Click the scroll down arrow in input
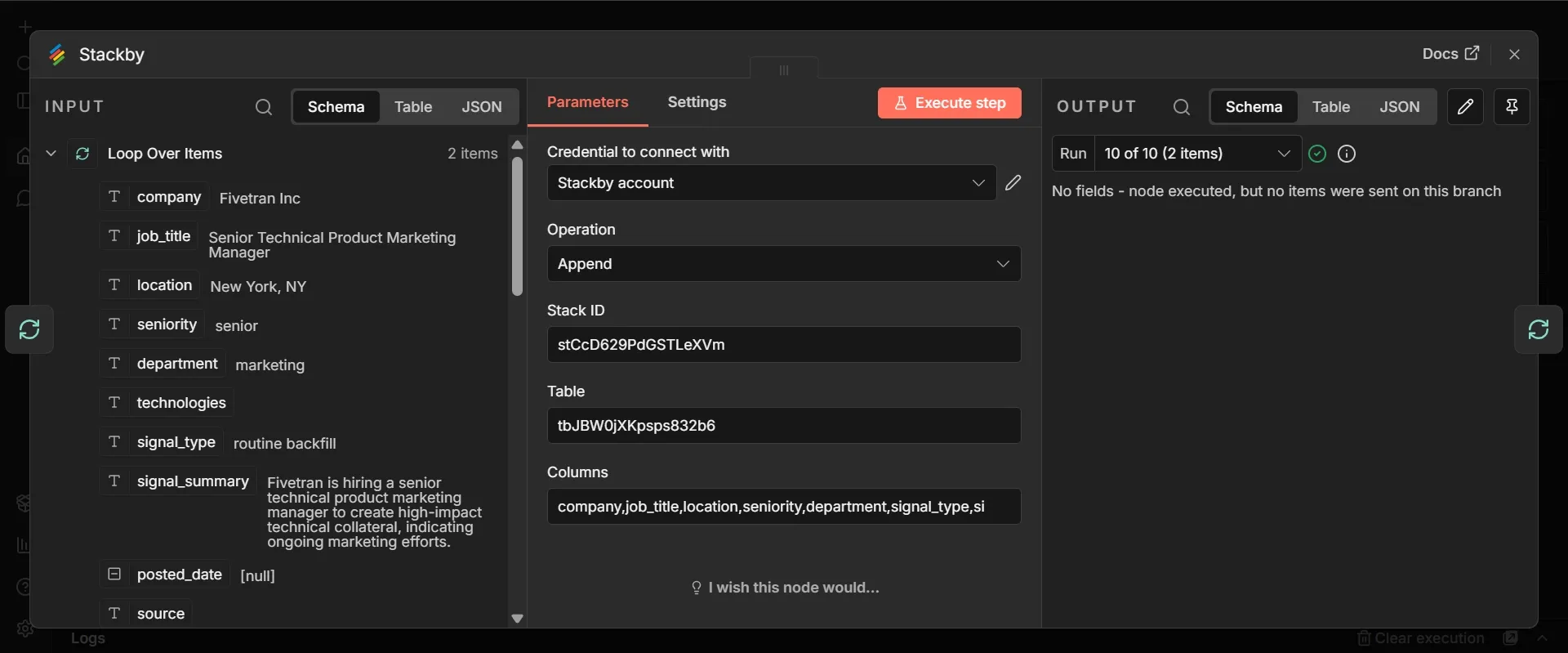The width and height of the screenshot is (1568, 653). point(517,619)
